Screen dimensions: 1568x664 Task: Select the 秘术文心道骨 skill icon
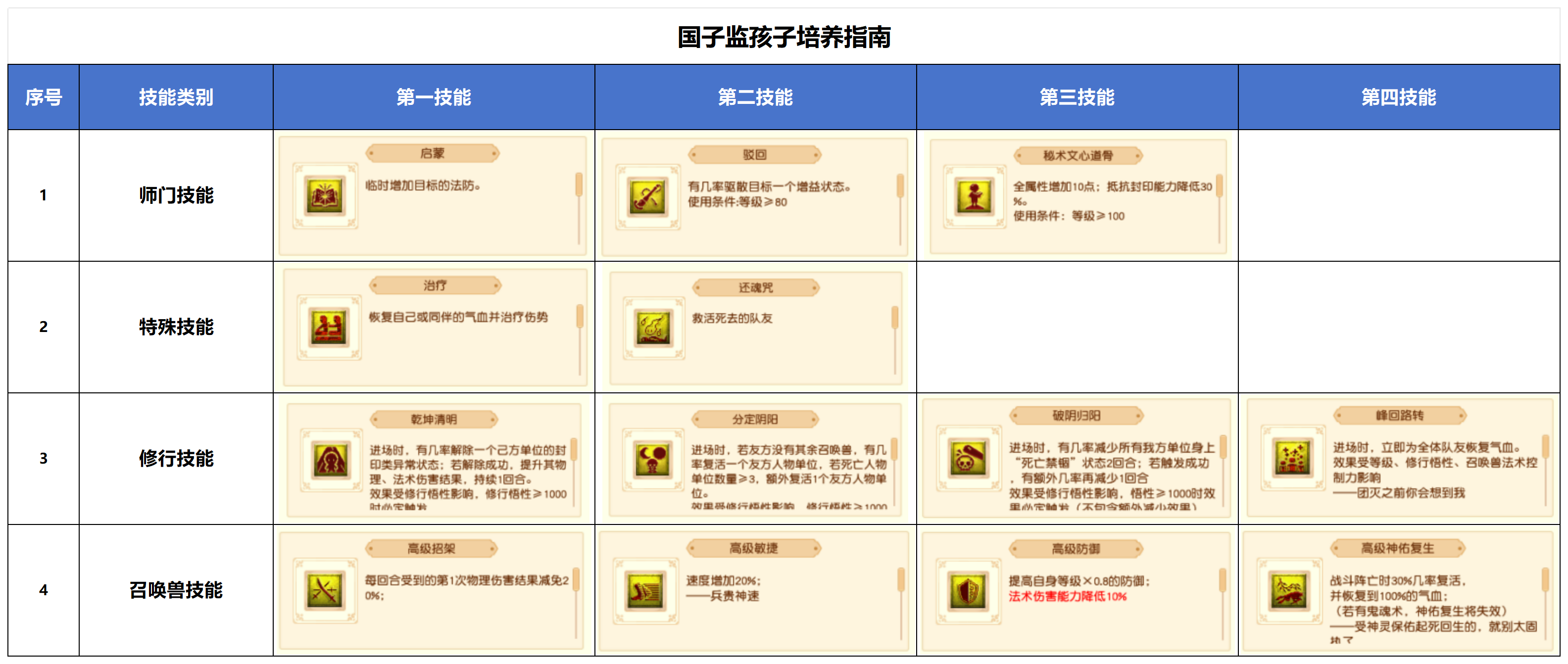tap(975, 196)
